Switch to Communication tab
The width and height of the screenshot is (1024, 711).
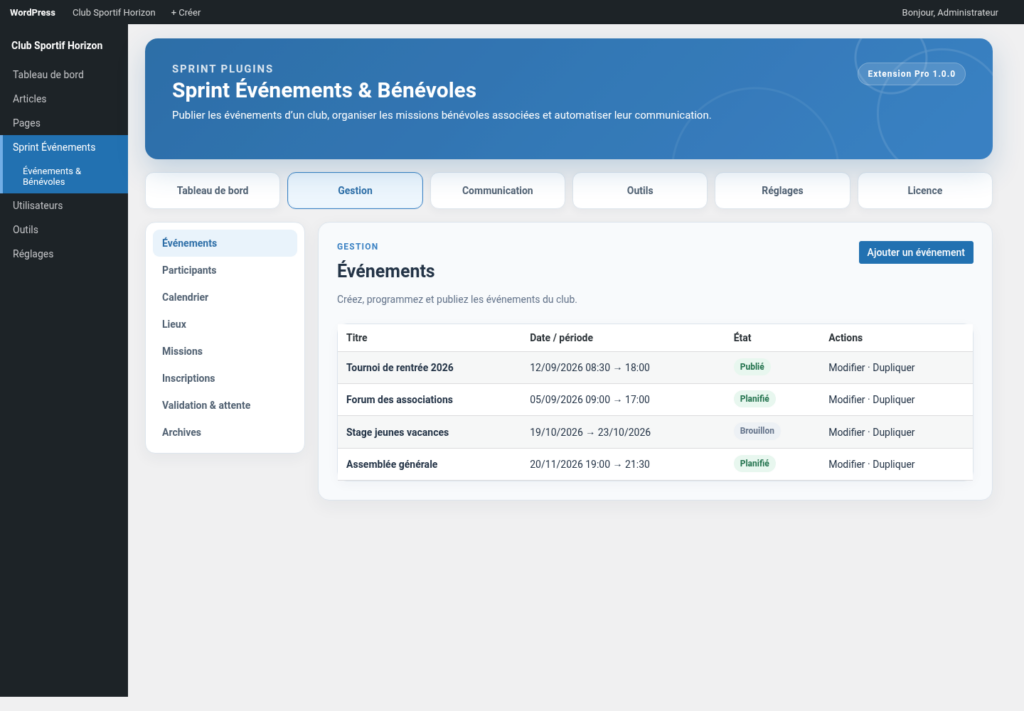click(497, 191)
